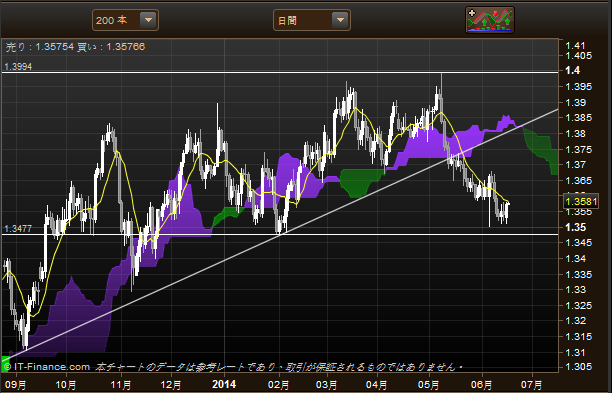Click the 1.305 price axis label

coord(578,367)
